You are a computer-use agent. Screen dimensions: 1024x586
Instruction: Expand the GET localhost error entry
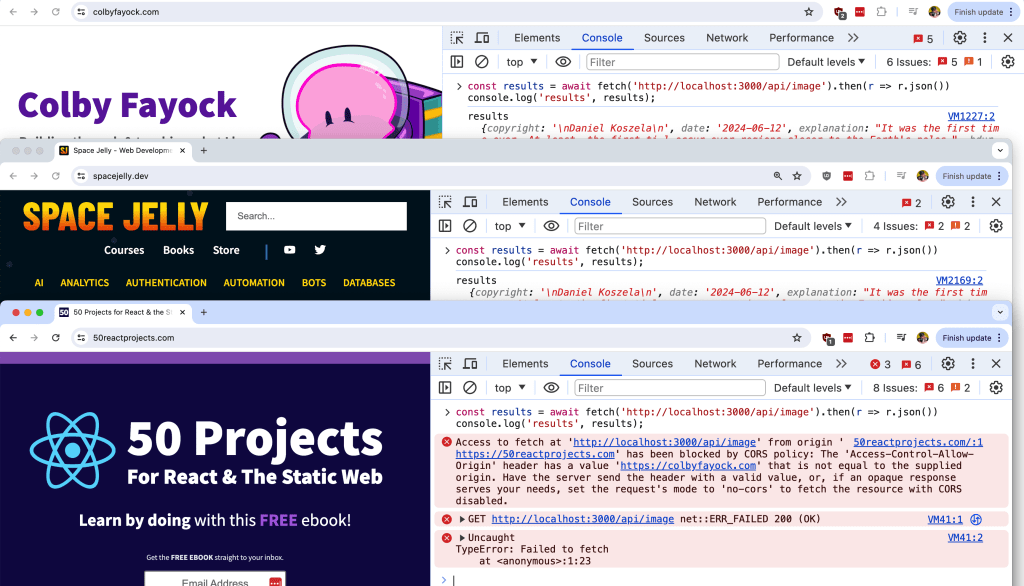[x=462, y=519]
